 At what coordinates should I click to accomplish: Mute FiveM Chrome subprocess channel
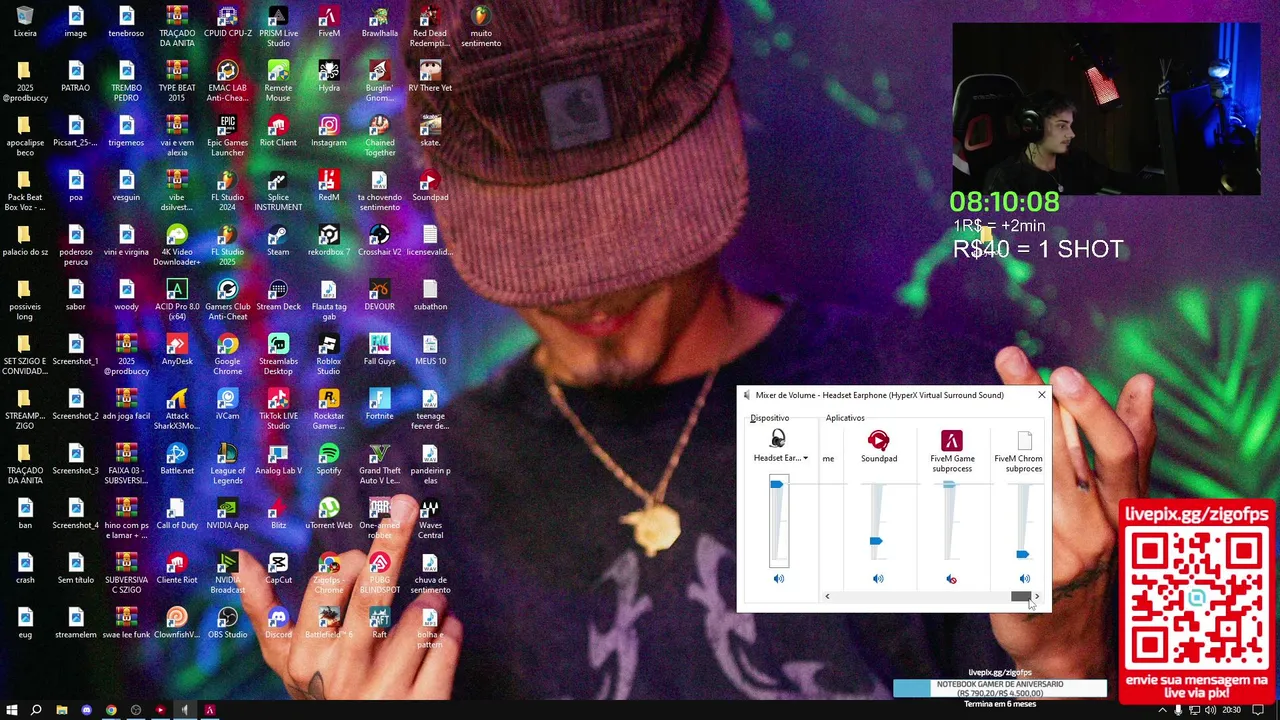click(x=1024, y=579)
